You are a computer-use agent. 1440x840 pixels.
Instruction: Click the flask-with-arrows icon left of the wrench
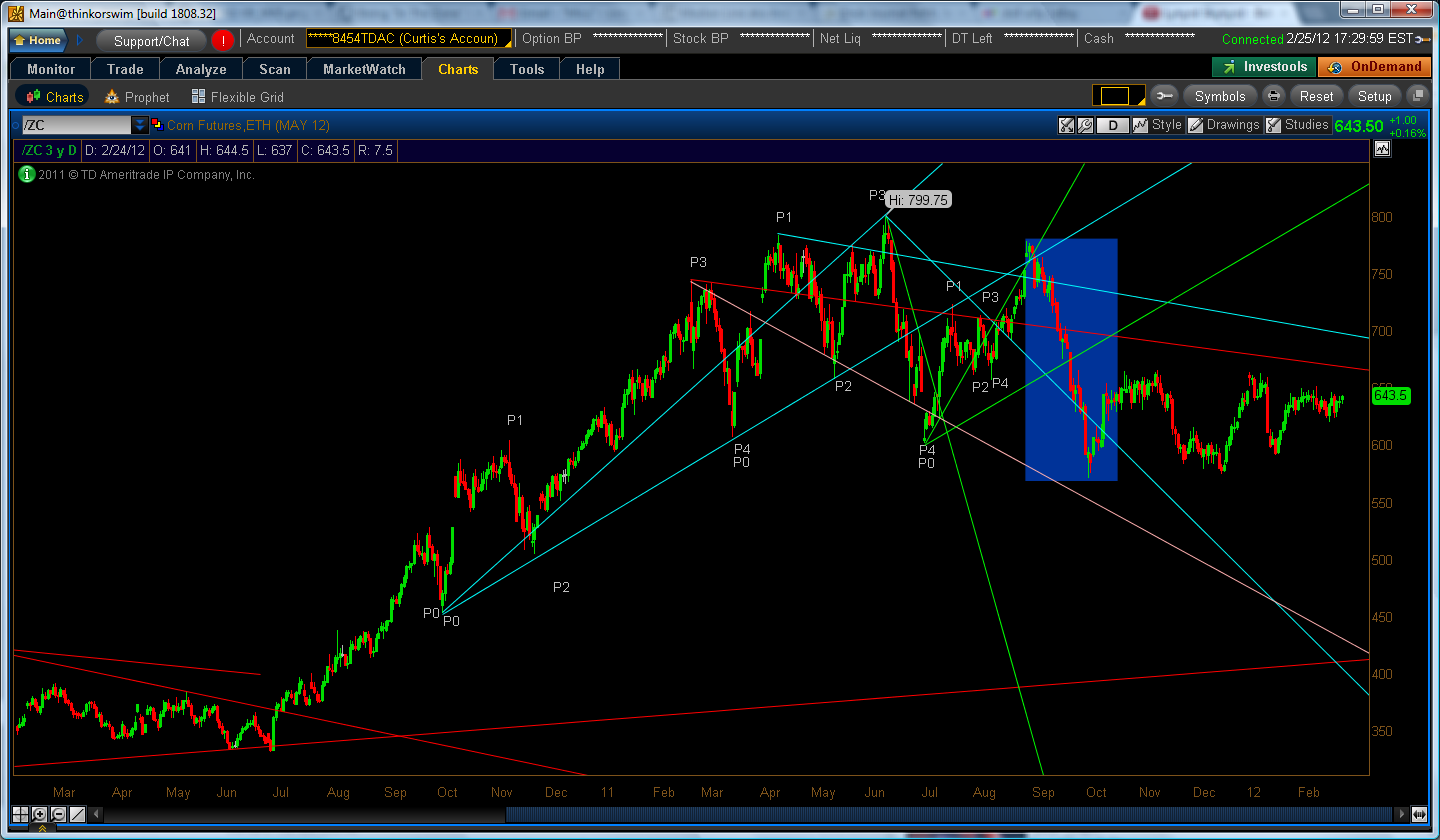1067,125
